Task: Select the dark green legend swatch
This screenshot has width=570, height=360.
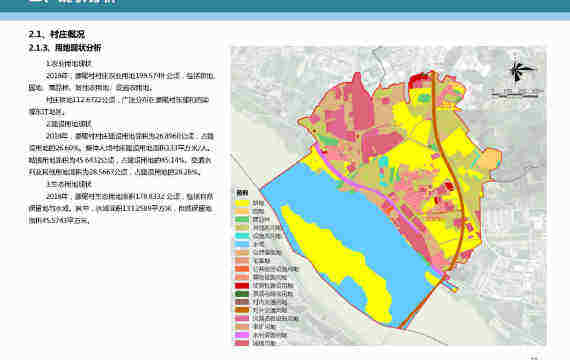Action: [242, 294]
